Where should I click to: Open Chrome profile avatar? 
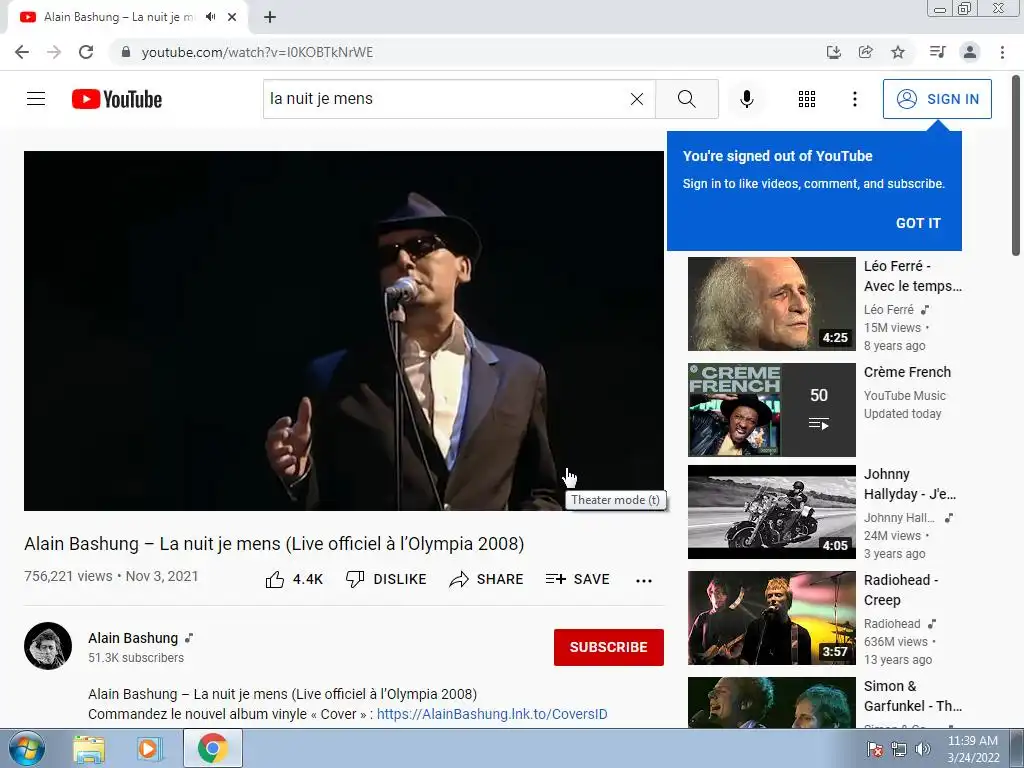pos(970,52)
